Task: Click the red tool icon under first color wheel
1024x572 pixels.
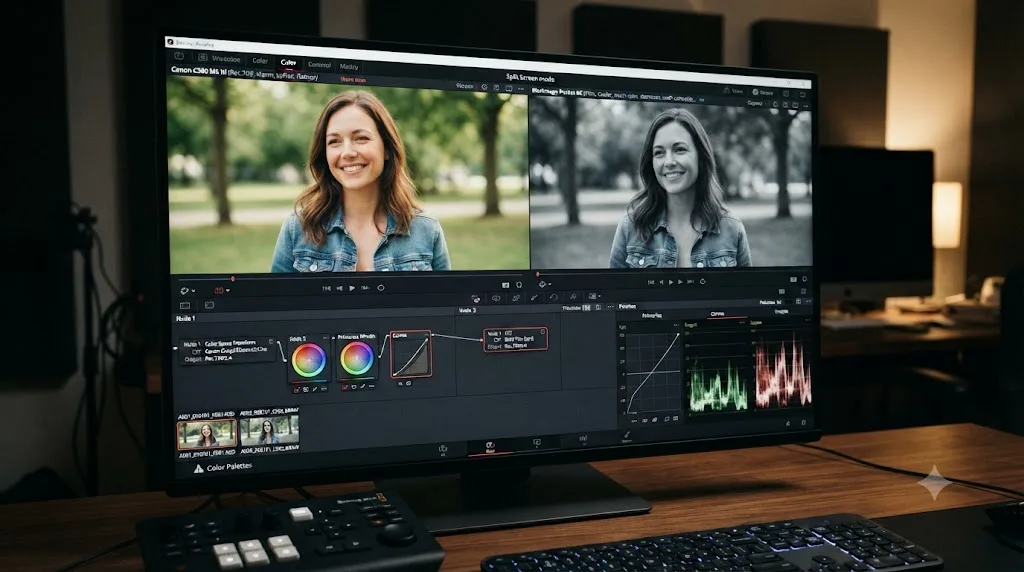Action: tap(296, 390)
